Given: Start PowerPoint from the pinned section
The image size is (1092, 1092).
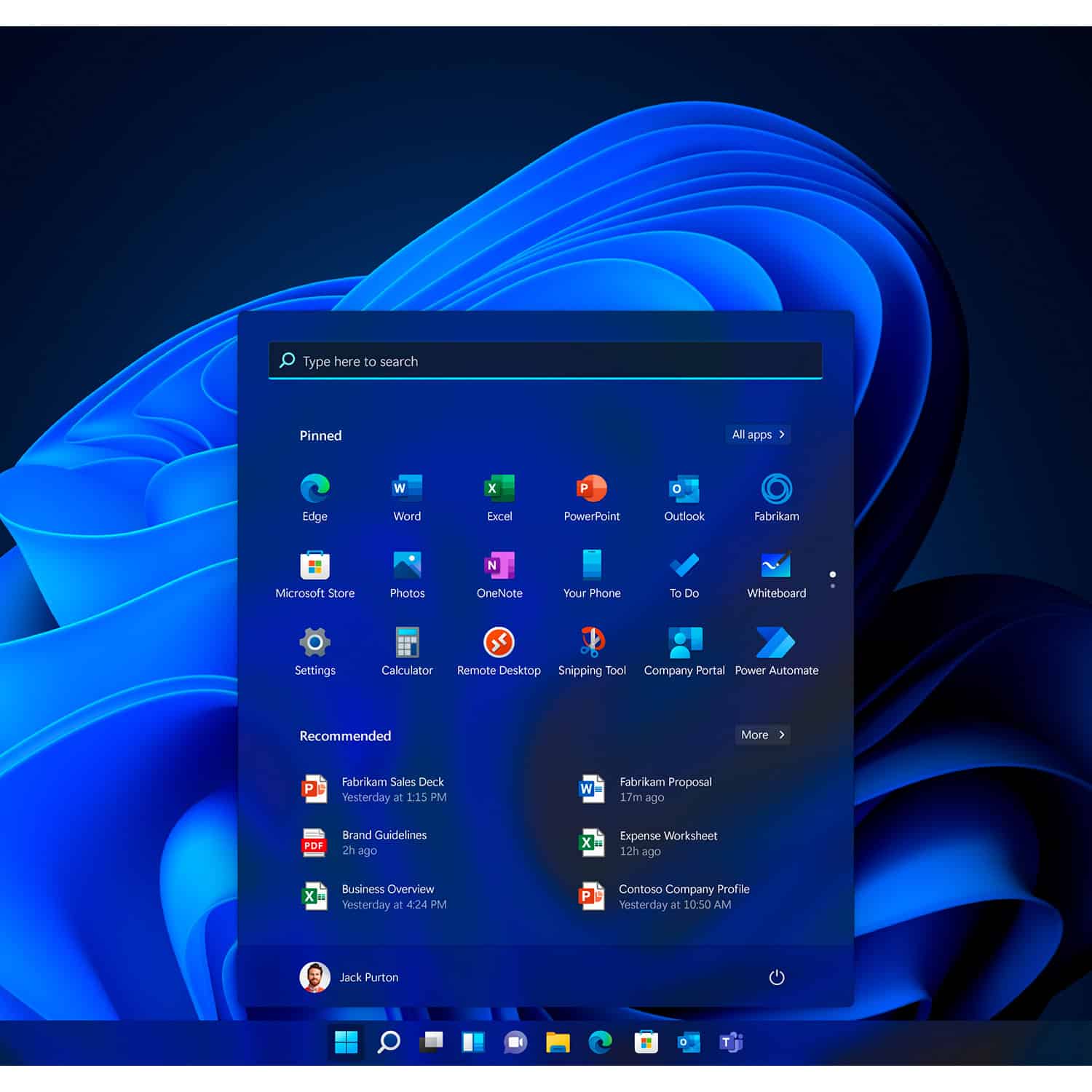Looking at the screenshot, I should pos(591,489).
